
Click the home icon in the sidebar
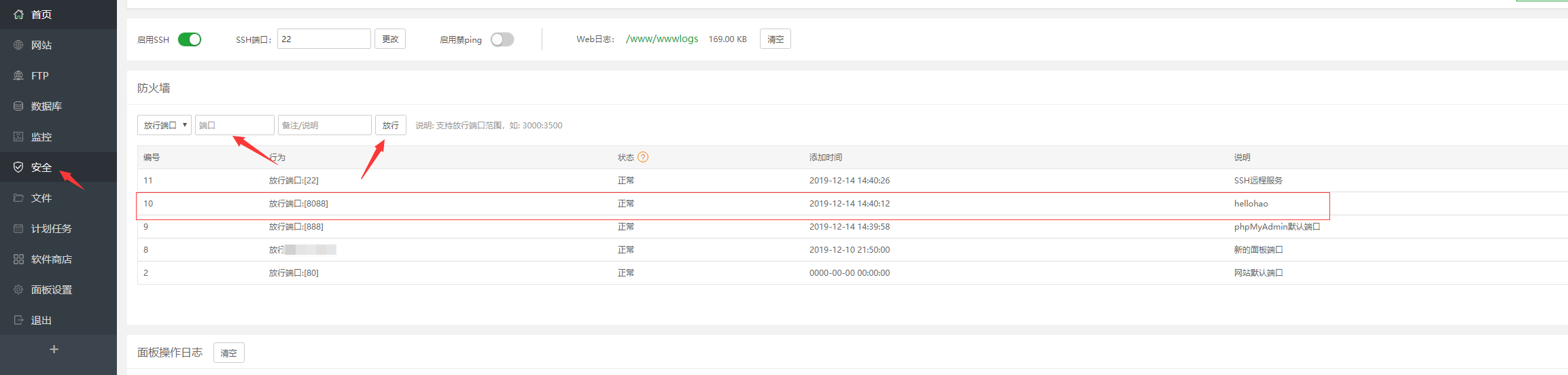pyautogui.click(x=18, y=14)
